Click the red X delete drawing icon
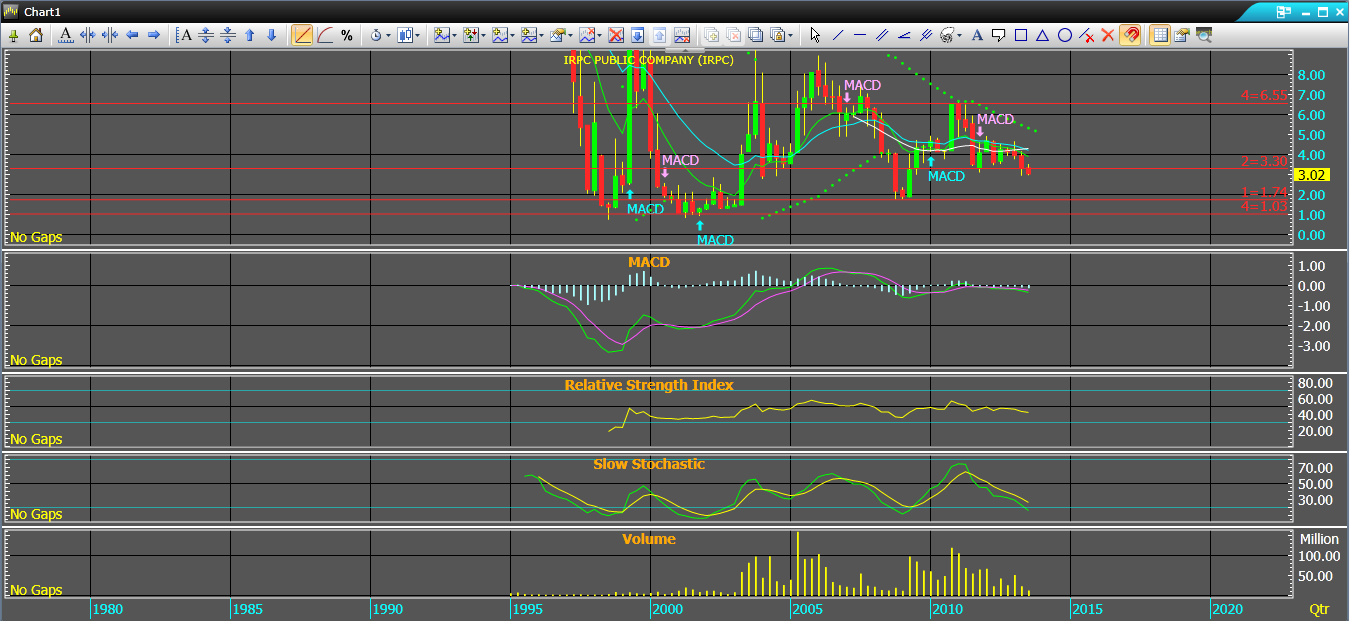Image resolution: width=1350 pixels, height=621 pixels. (x=1107, y=35)
